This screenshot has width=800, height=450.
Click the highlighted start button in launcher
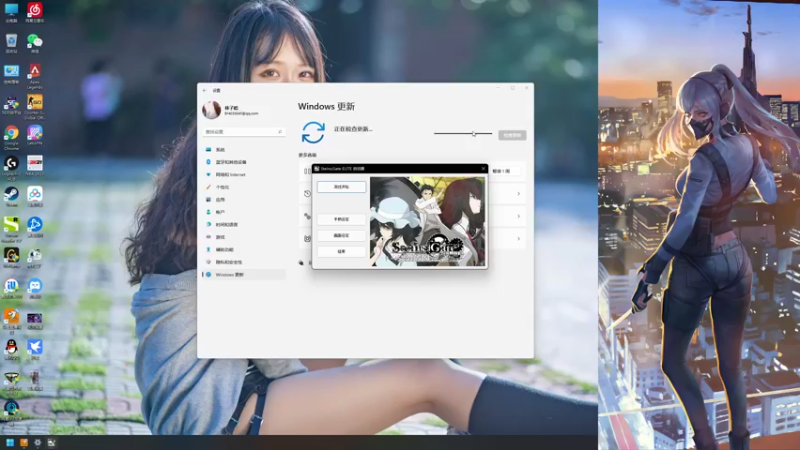341,187
